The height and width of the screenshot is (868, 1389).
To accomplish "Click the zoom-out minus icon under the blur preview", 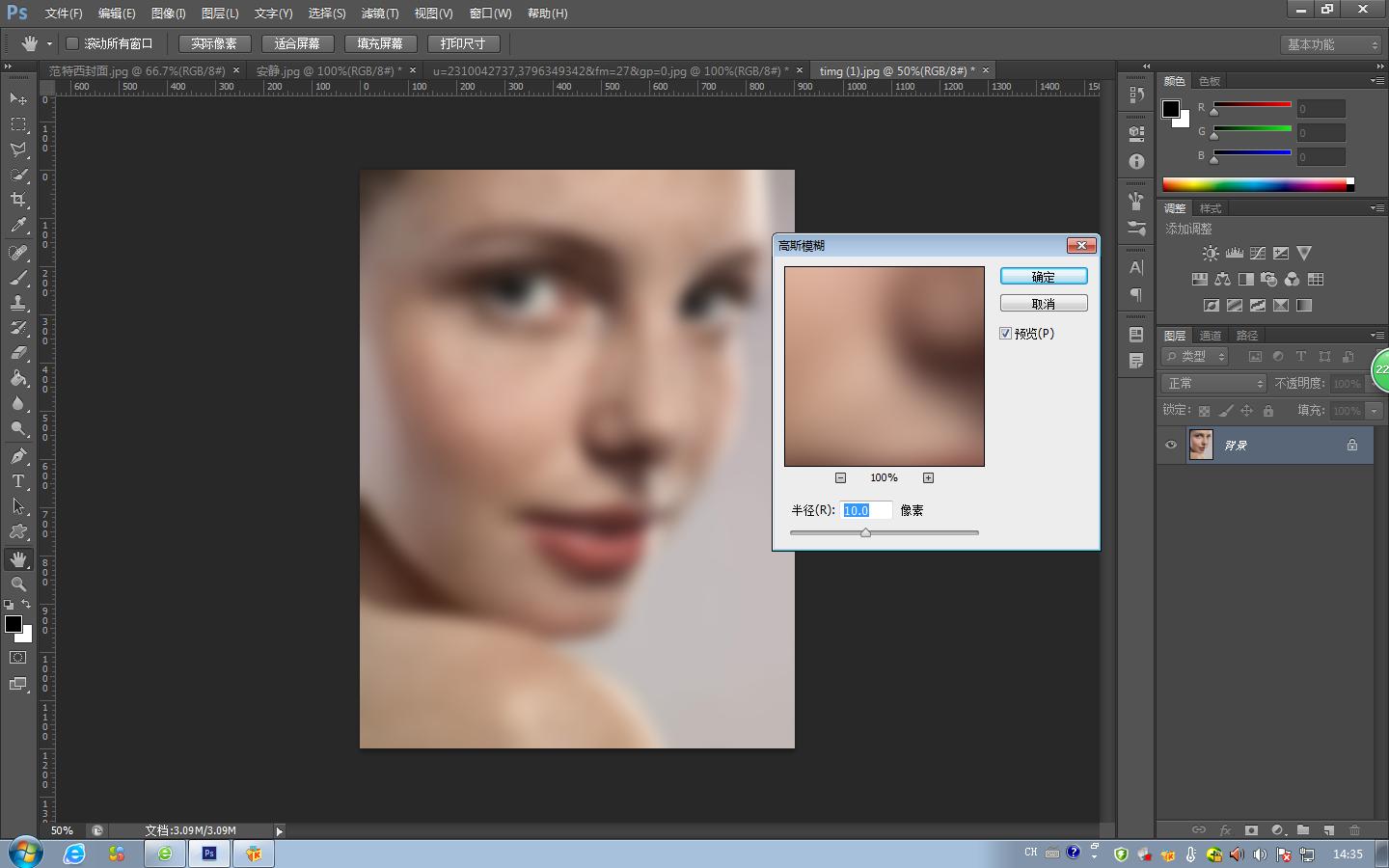I will coord(840,477).
